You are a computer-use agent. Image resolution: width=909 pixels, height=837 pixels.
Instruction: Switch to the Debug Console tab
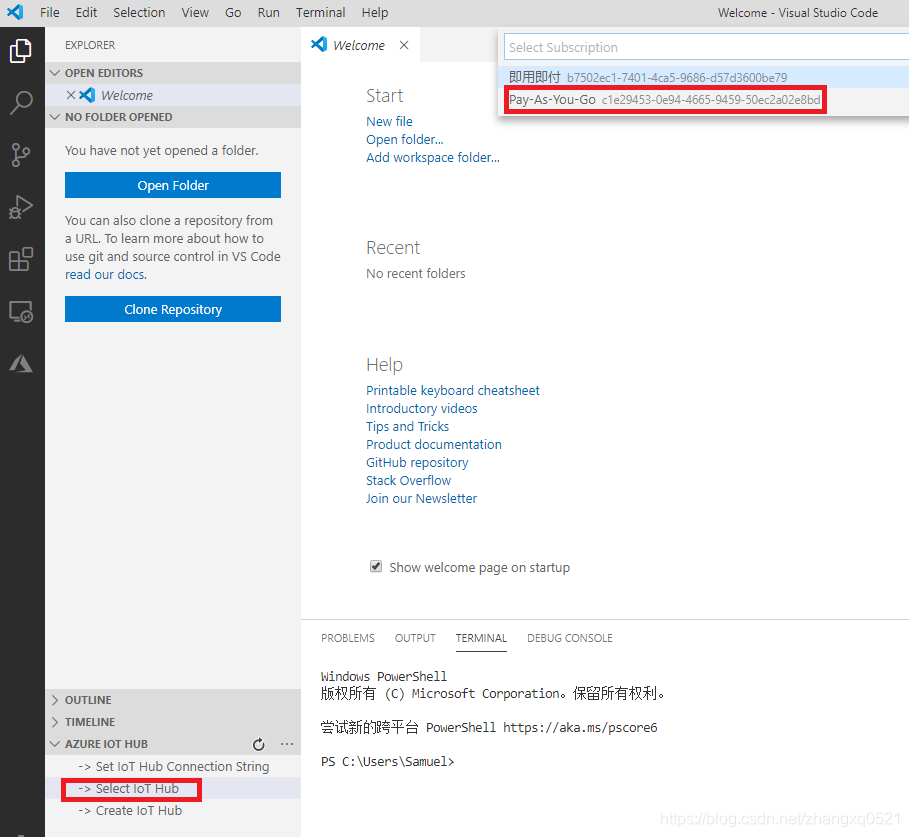pos(570,638)
